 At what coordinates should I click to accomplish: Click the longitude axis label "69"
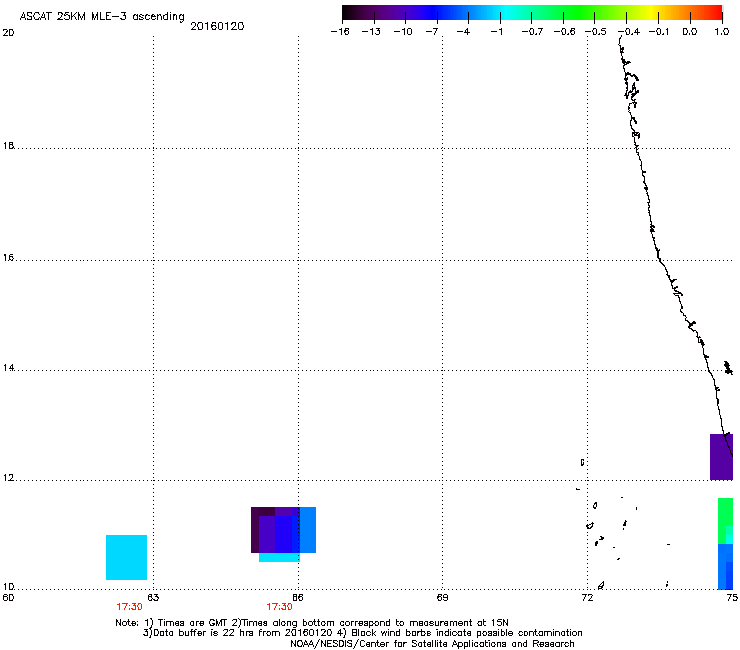442,598
